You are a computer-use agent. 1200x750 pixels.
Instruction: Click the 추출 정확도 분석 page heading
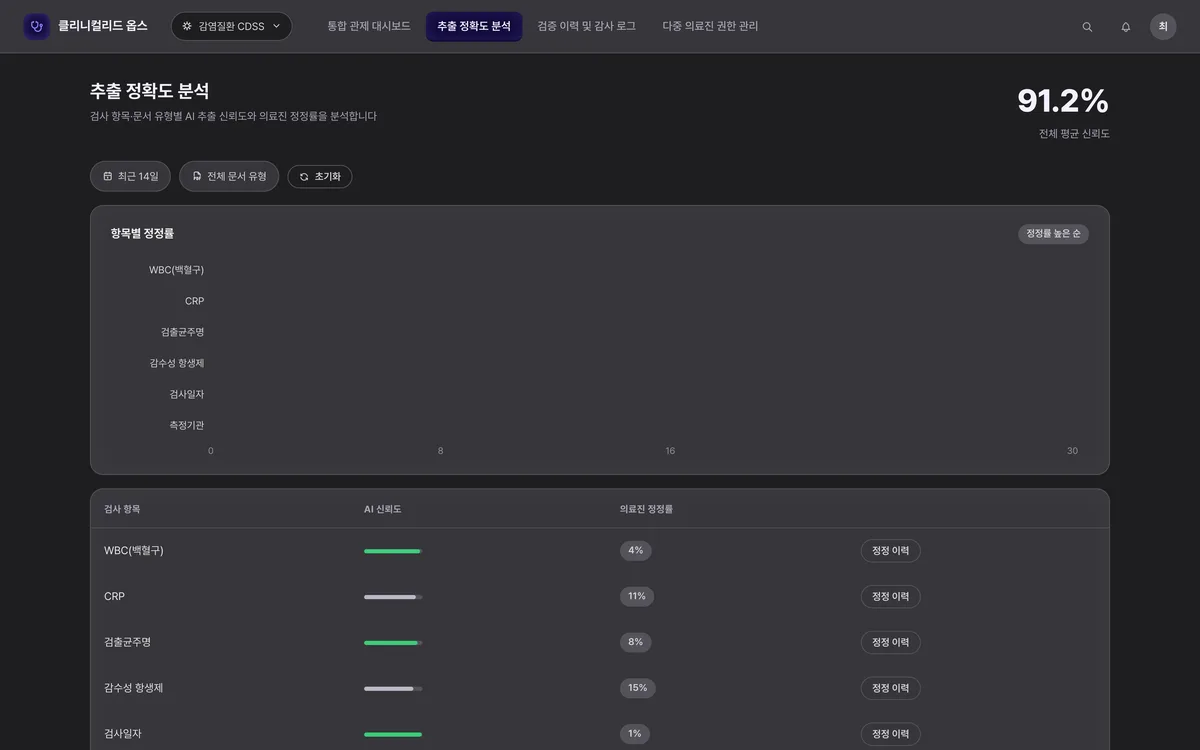point(150,91)
